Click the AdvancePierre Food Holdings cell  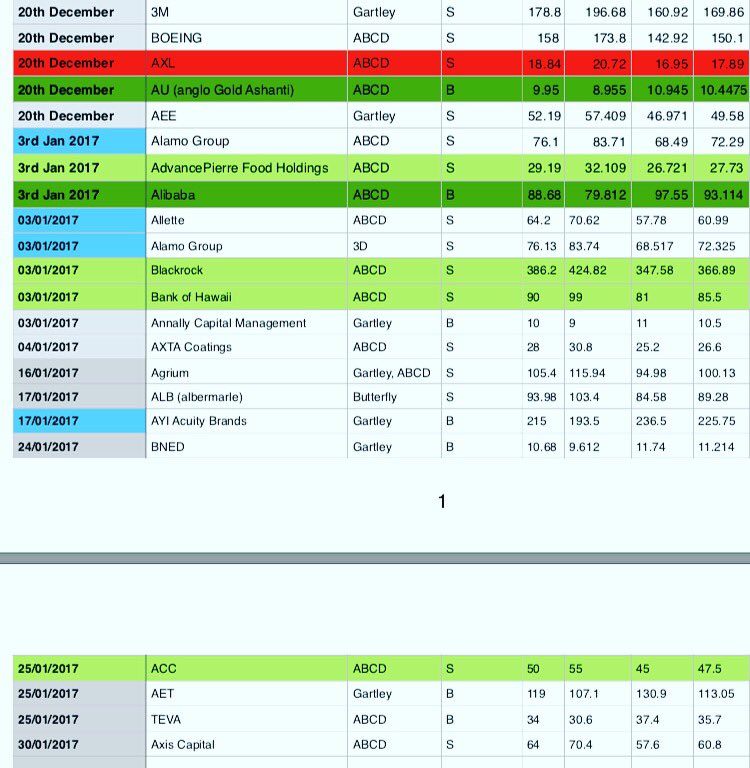coord(246,168)
